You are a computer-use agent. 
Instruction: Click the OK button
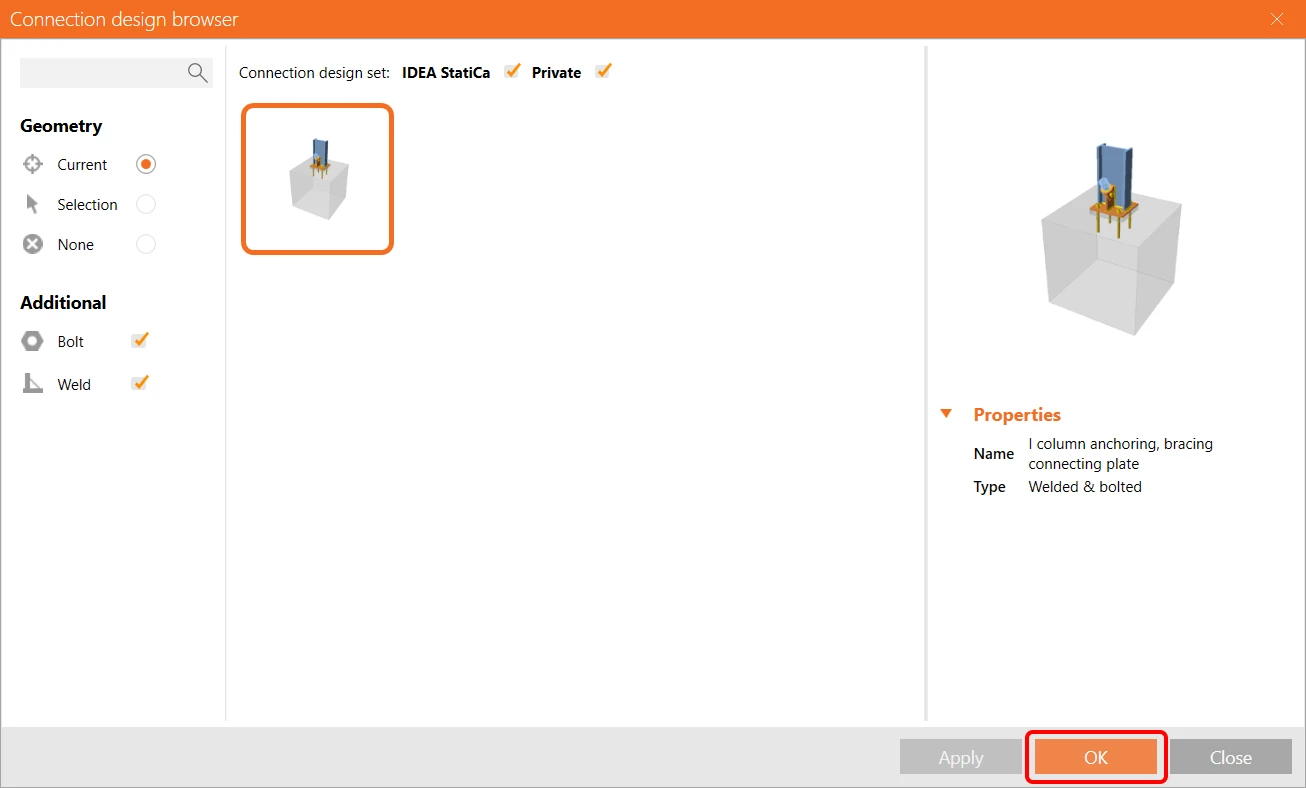tap(1096, 757)
